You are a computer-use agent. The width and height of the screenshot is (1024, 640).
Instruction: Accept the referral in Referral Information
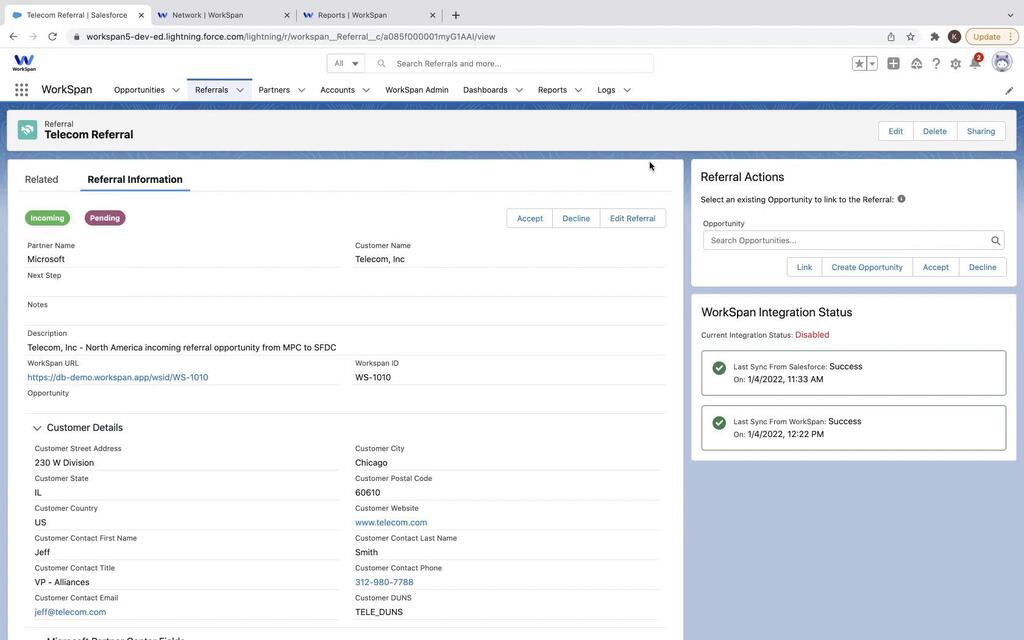530,218
